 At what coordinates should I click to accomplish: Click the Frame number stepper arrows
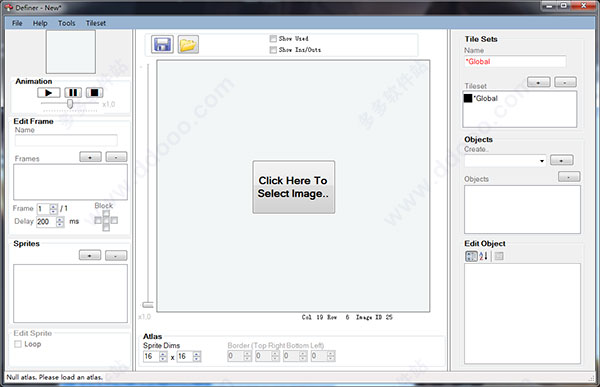[x=53, y=209]
